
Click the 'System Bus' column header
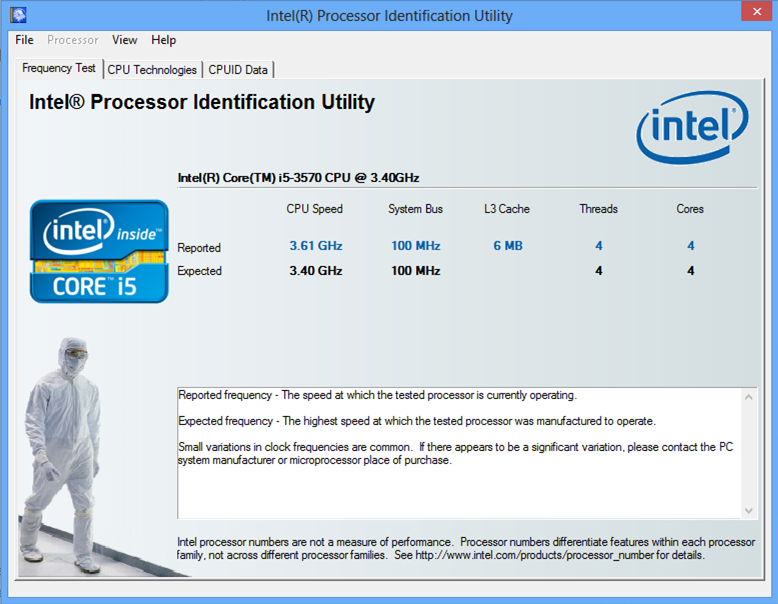415,209
